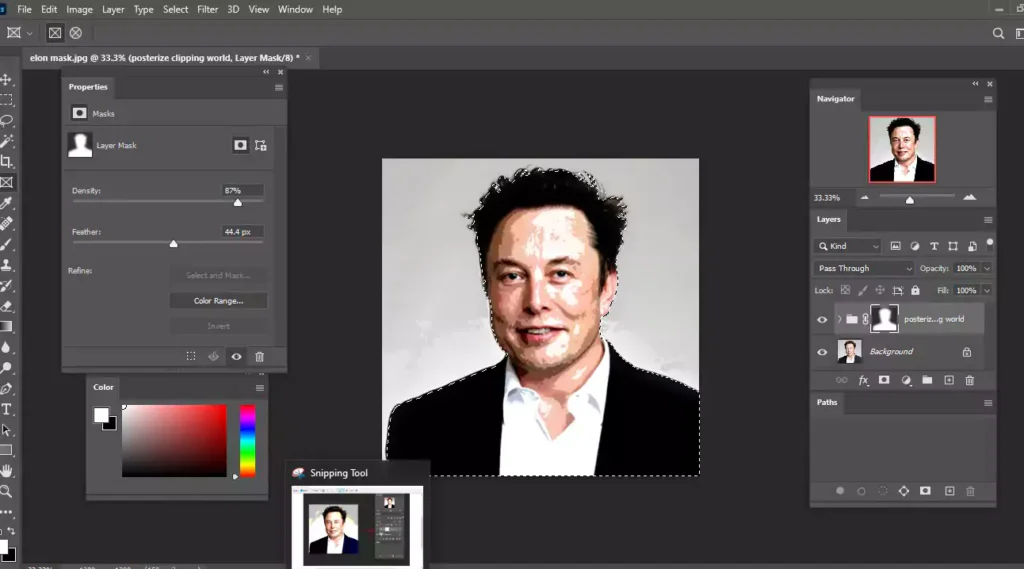Select the Pen tool
The width and height of the screenshot is (1024, 569).
coord(7,389)
